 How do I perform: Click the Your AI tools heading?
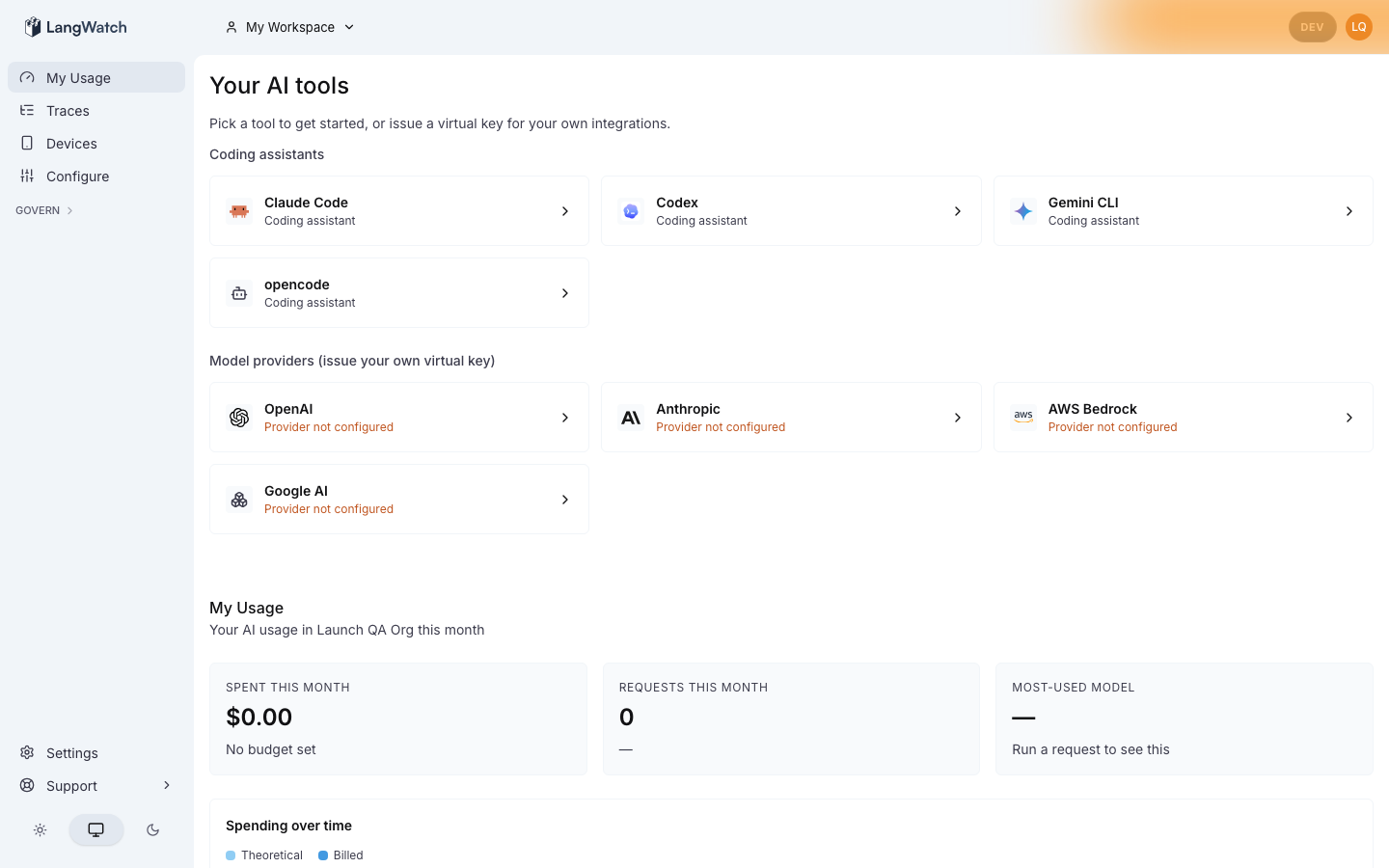[x=279, y=86]
